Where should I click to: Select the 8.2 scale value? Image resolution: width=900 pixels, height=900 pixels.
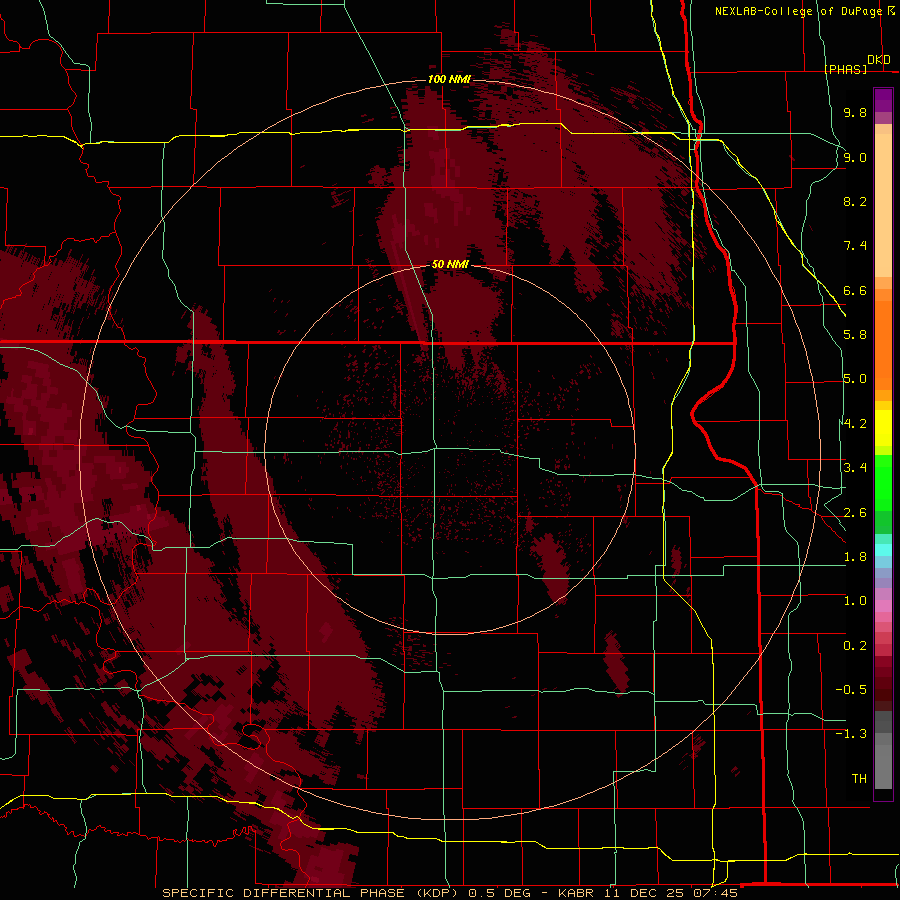coord(855,201)
